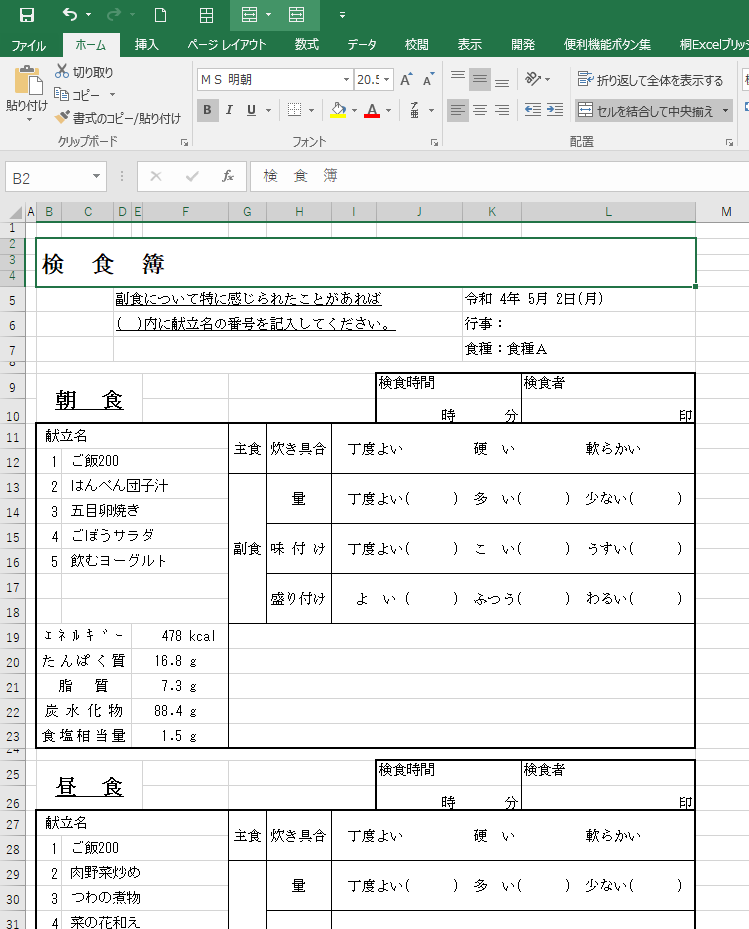Show phonetic ruby settings icon
Viewport: 749px width, 929px height.
tap(415, 110)
